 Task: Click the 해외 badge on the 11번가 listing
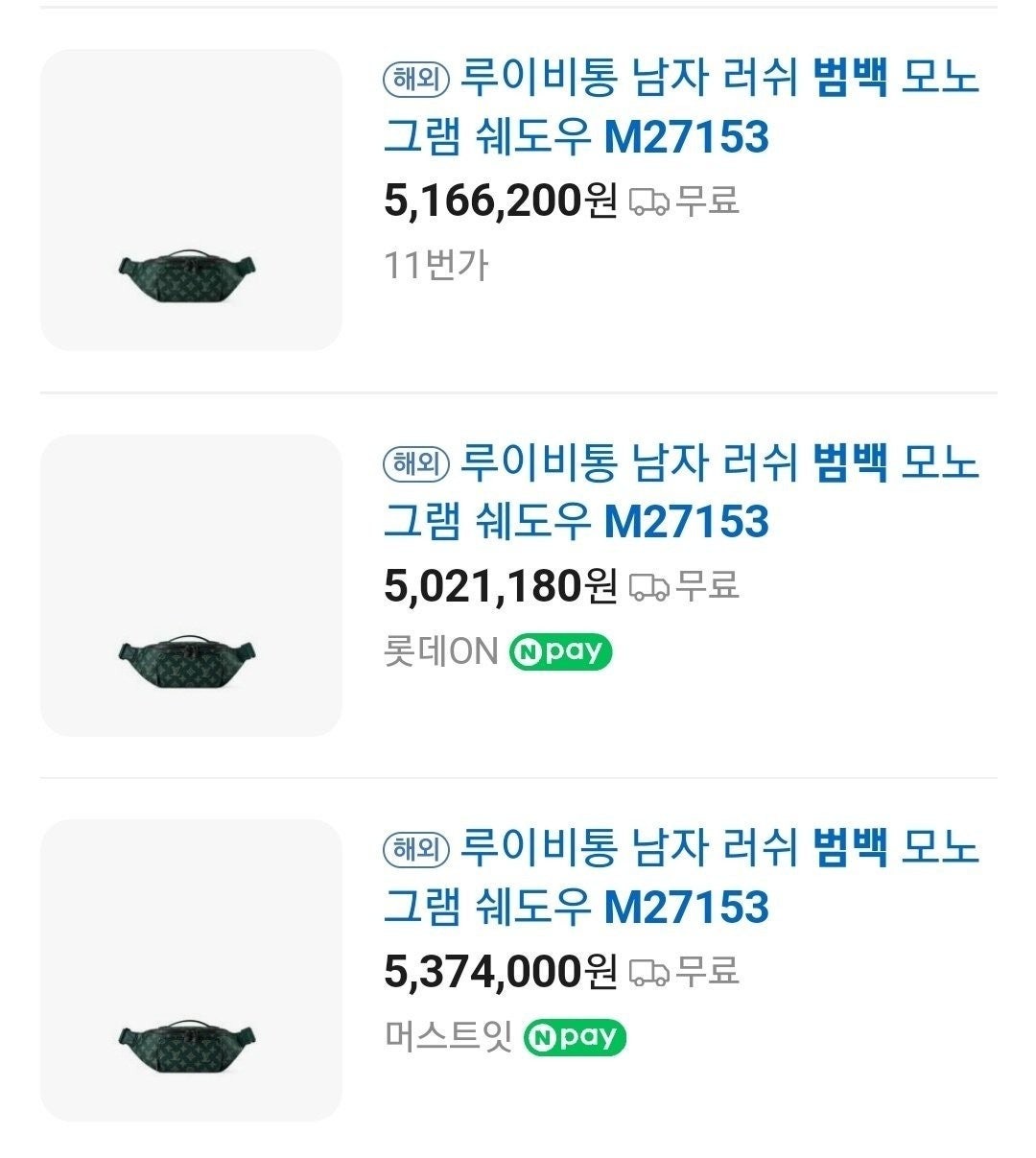click(x=416, y=80)
